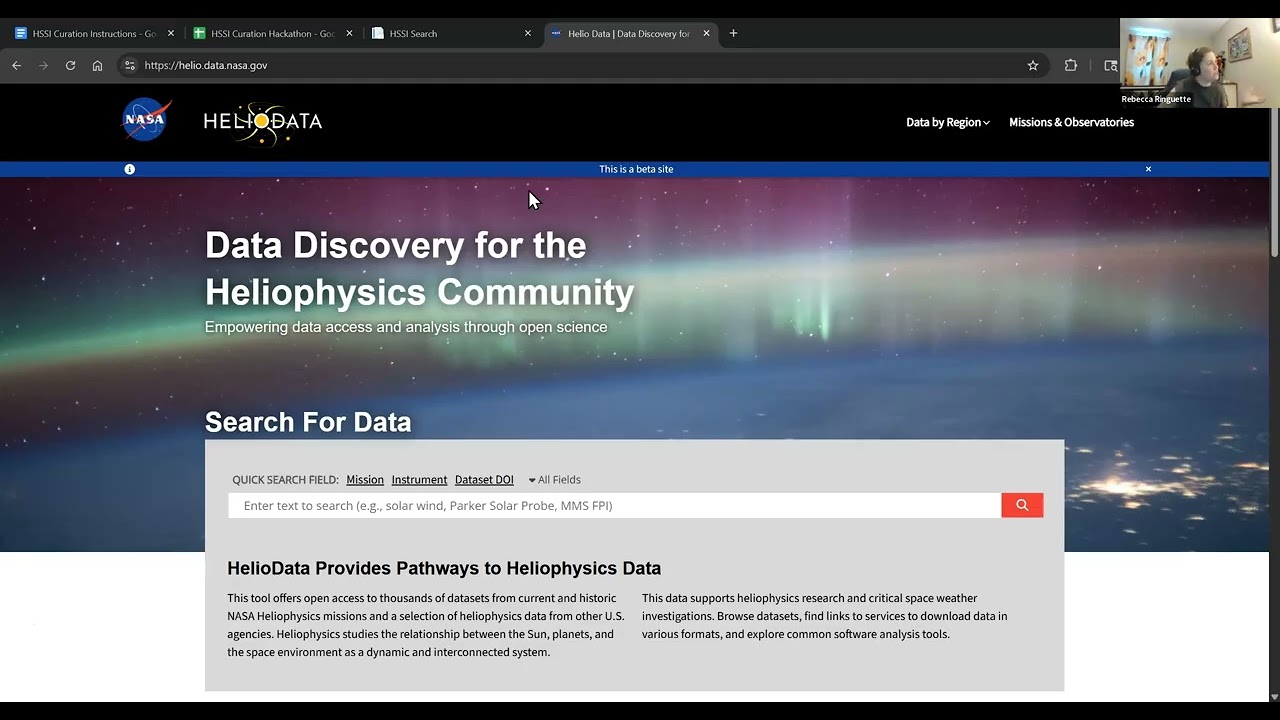View site information icon in address bar
The width and height of the screenshot is (1280, 720).
pyautogui.click(x=129, y=65)
